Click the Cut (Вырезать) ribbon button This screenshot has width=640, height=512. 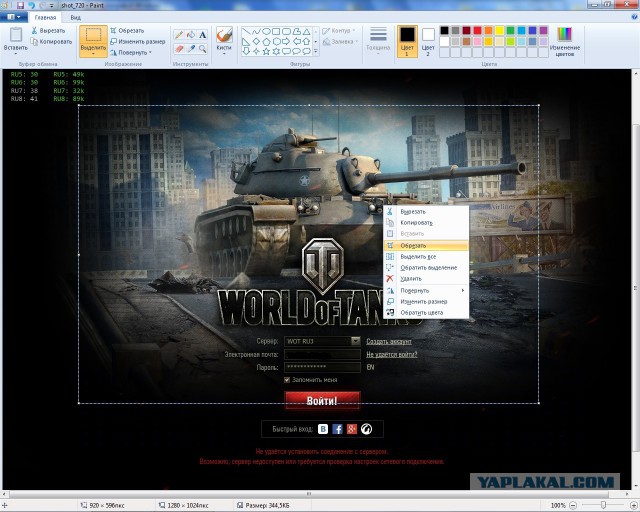point(48,31)
